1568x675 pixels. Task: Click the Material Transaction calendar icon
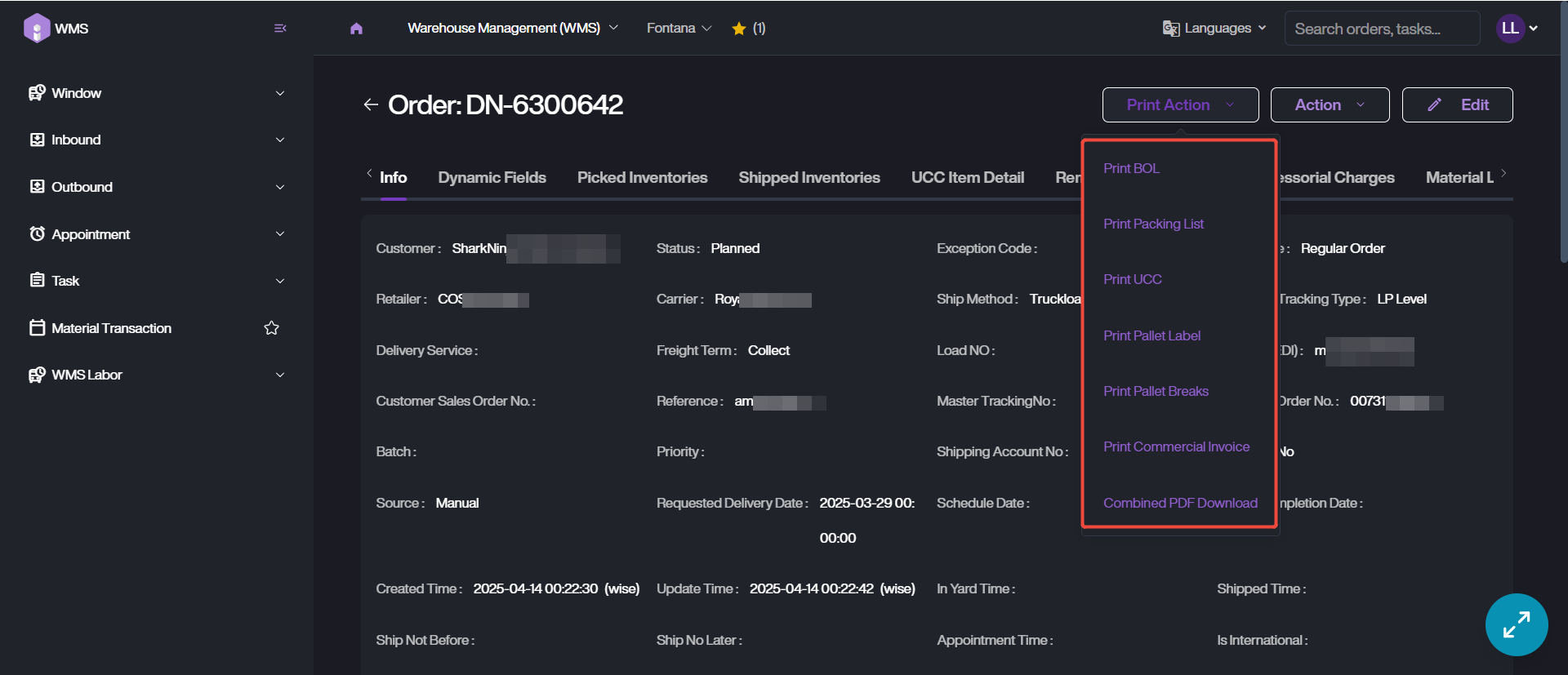click(37, 328)
